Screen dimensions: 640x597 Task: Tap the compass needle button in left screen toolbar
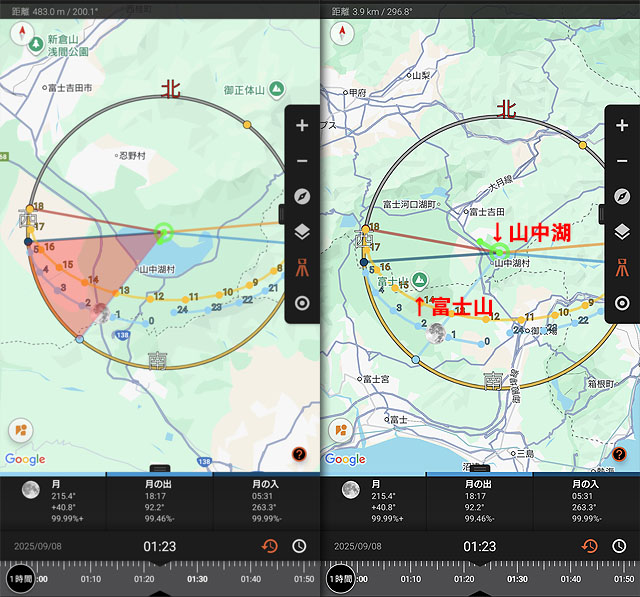point(302,196)
